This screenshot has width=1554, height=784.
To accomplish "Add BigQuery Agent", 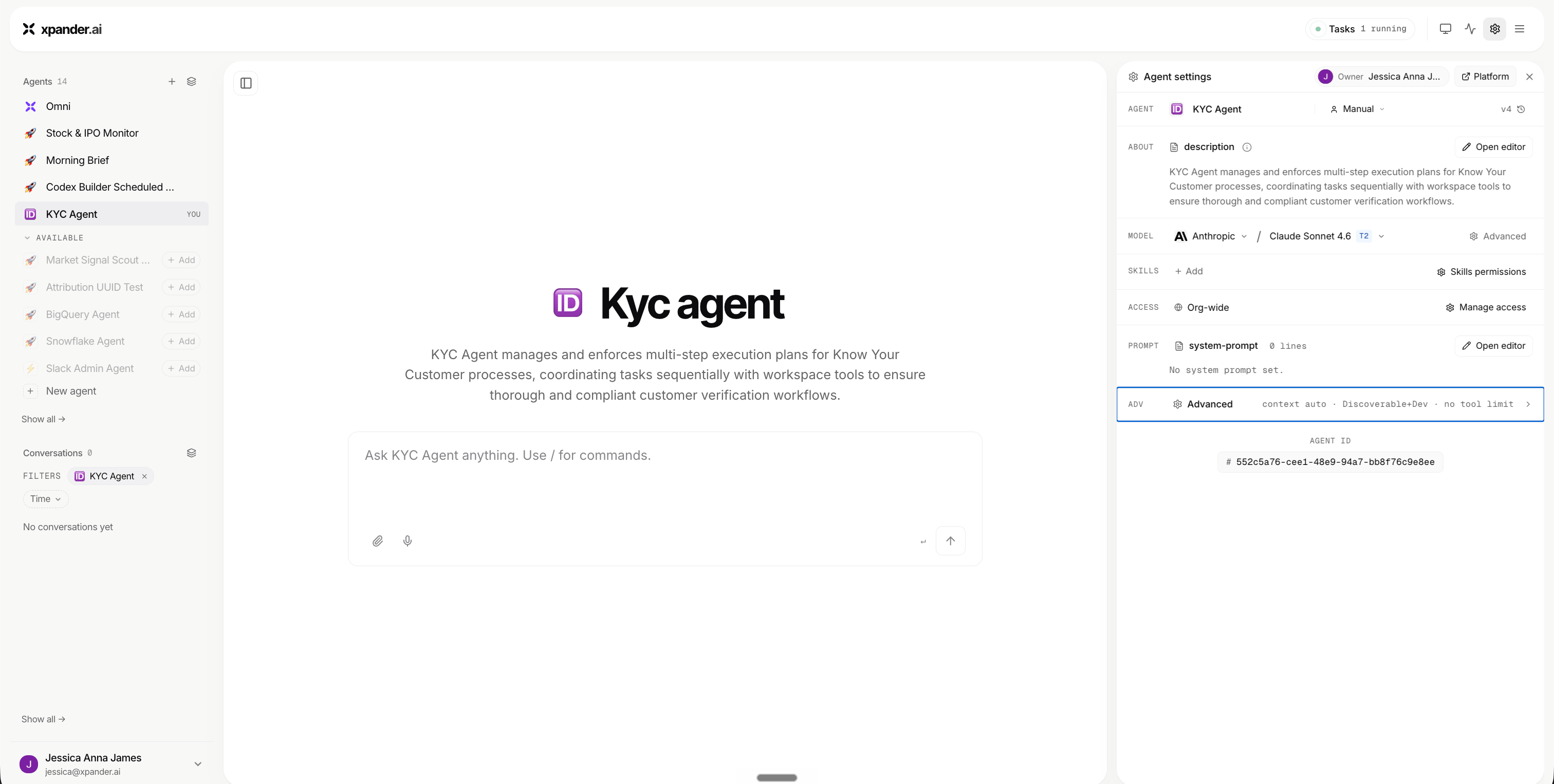I will click(181, 315).
